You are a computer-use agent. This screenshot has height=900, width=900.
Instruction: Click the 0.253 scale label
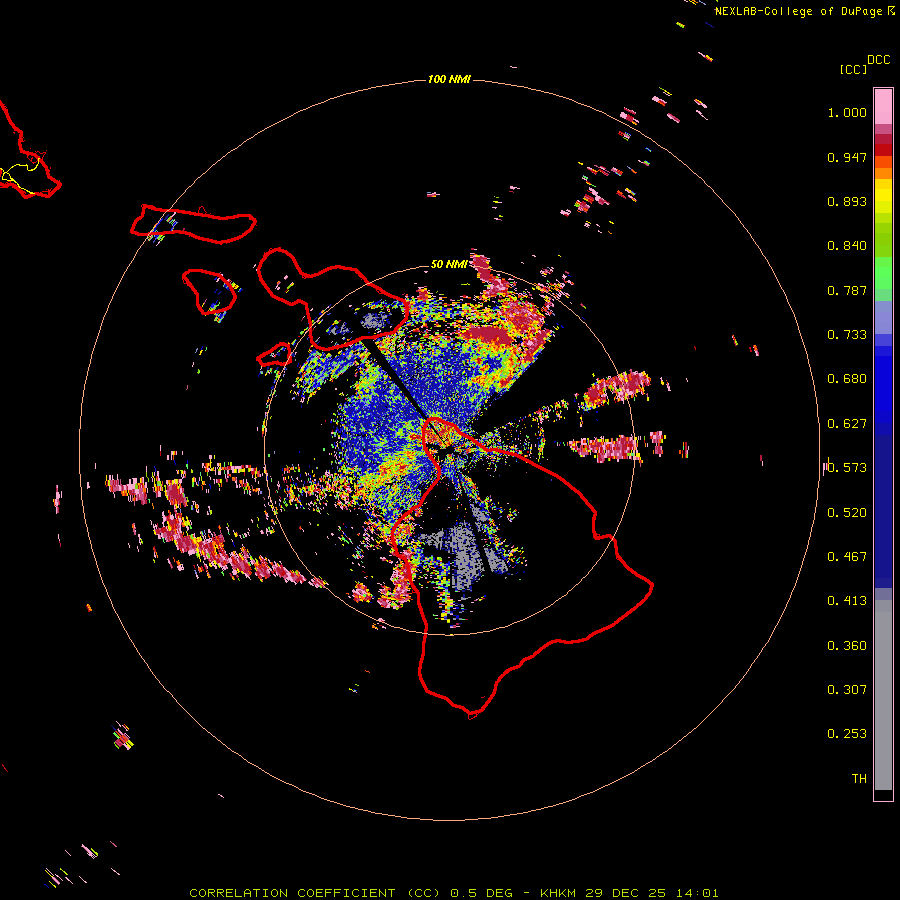click(x=847, y=734)
